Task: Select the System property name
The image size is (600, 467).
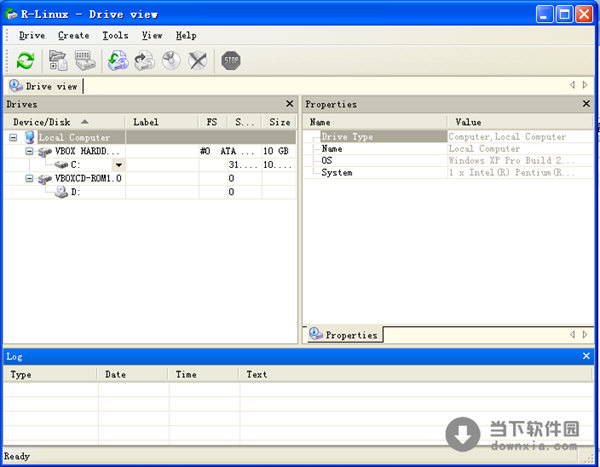Action: tap(337, 173)
